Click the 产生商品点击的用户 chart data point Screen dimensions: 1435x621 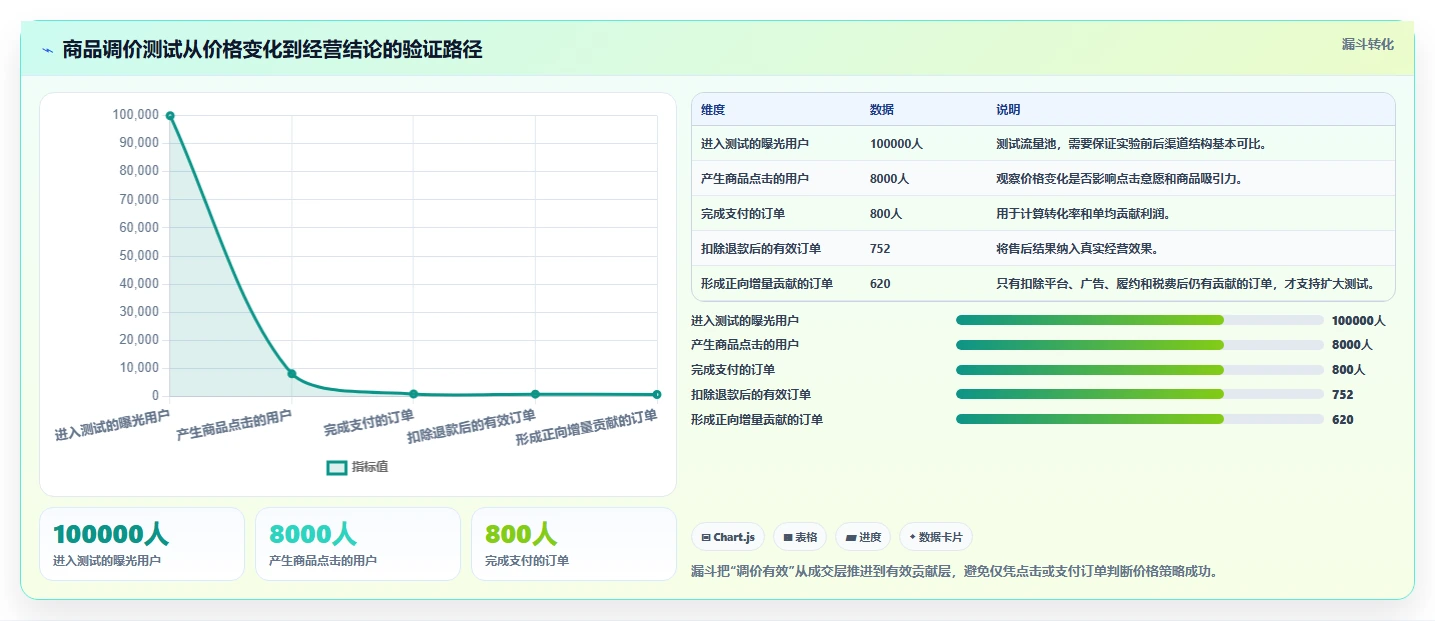(292, 374)
